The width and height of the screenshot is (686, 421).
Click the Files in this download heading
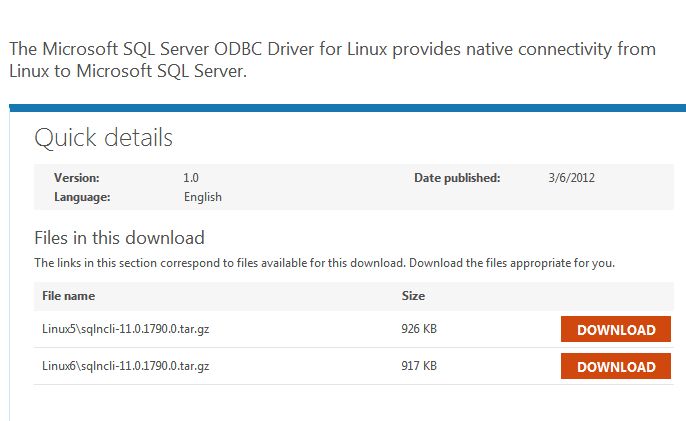119,238
